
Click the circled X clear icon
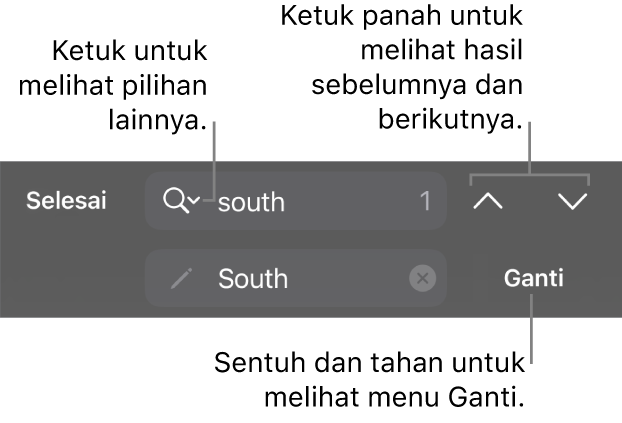click(422, 278)
